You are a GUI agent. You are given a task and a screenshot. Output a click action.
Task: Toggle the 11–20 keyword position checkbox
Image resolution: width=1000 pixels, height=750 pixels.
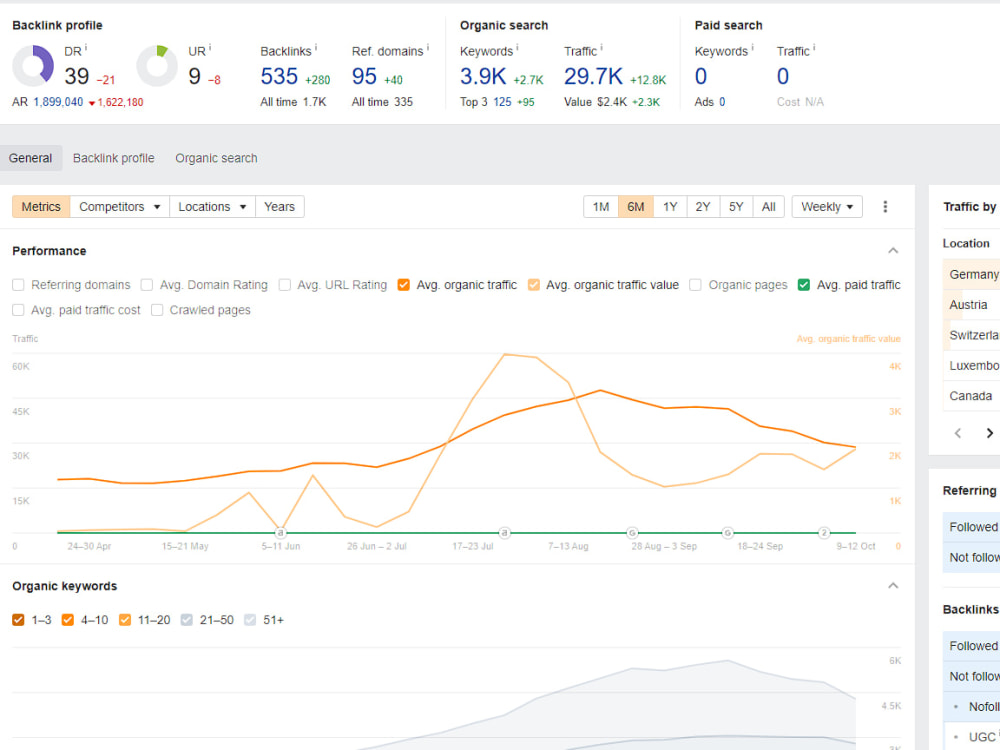pyautogui.click(x=125, y=620)
